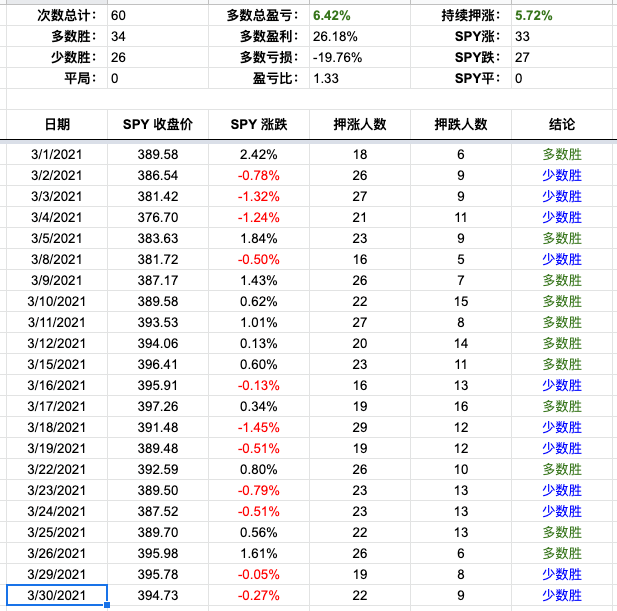Click the 押跌人数 column header
617x611 pixels.
point(461,124)
